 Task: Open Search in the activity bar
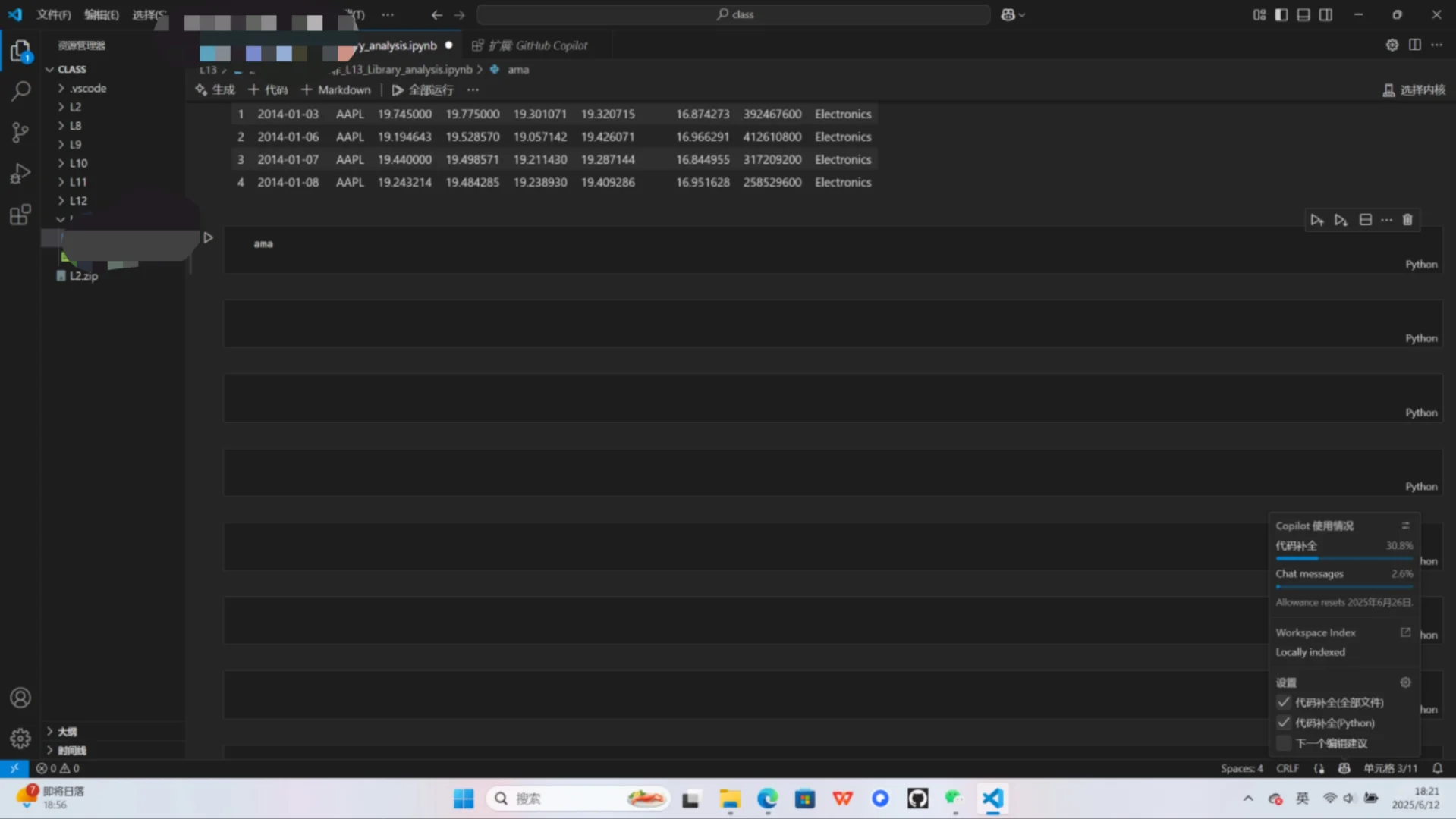click(20, 90)
